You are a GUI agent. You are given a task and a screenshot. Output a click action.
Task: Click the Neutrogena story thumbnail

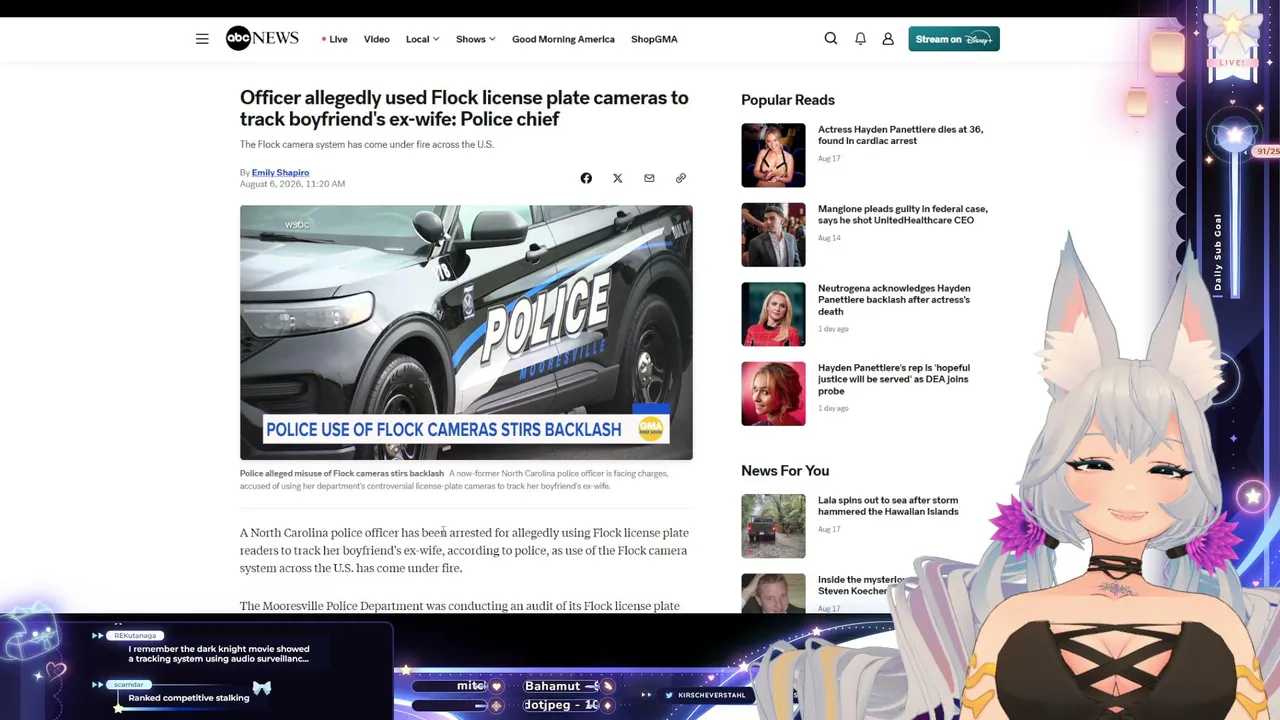(x=773, y=314)
